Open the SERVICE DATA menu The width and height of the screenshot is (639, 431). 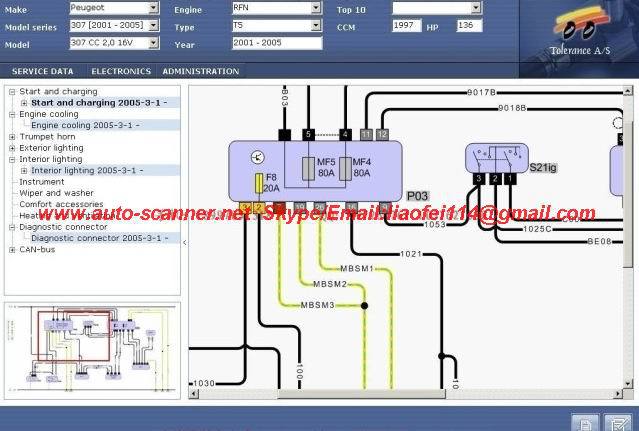point(43,71)
